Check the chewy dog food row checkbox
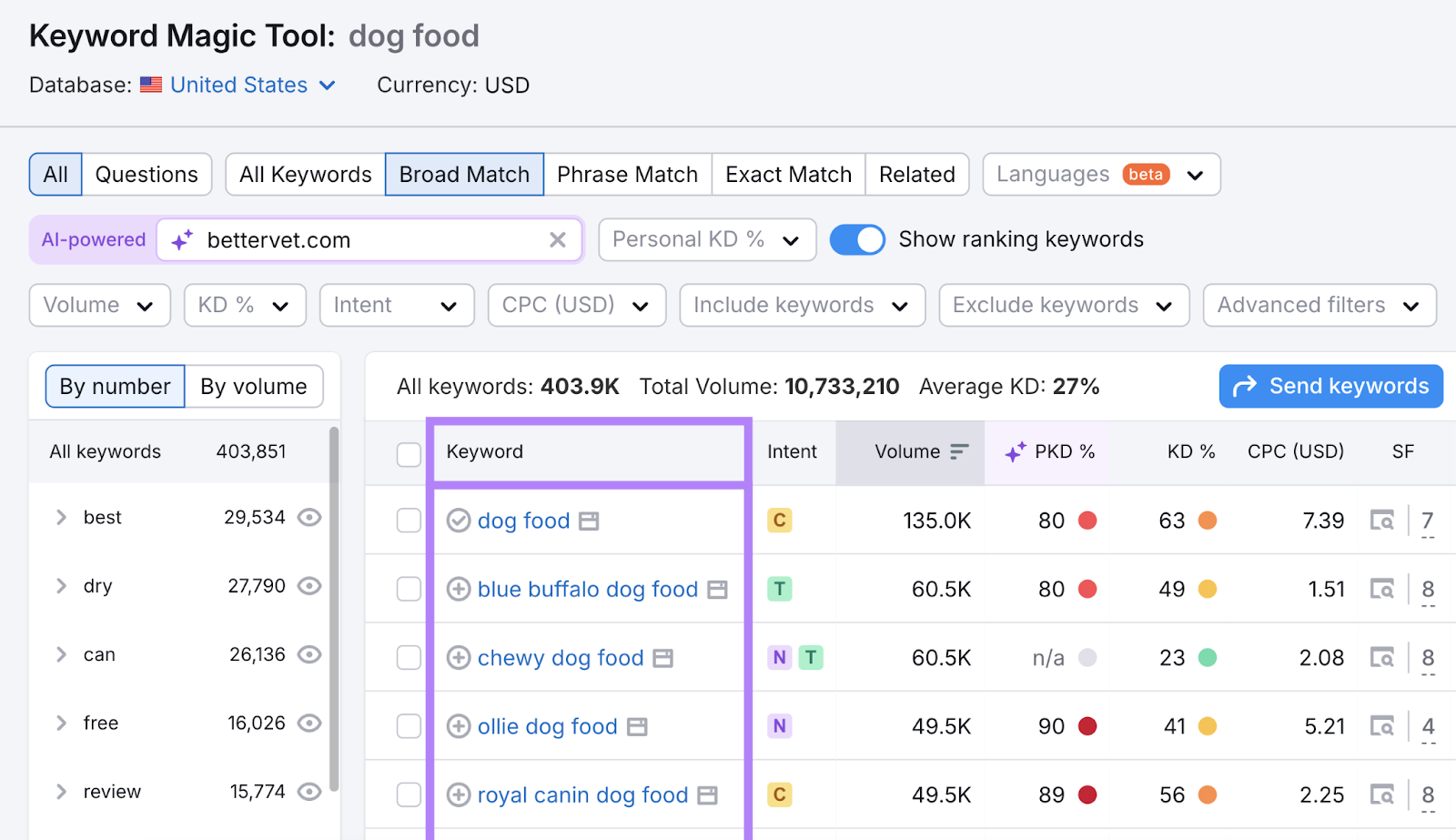This screenshot has height=840, width=1456. pos(409,657)
